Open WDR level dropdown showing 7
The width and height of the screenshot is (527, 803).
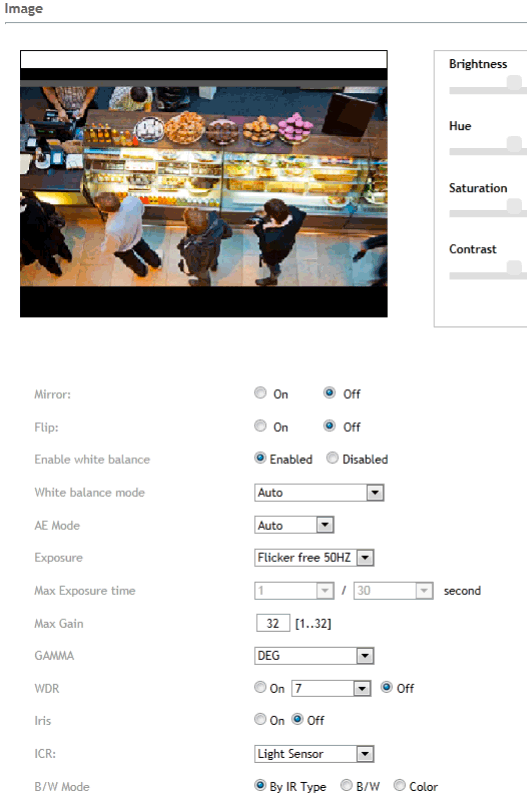331,688
